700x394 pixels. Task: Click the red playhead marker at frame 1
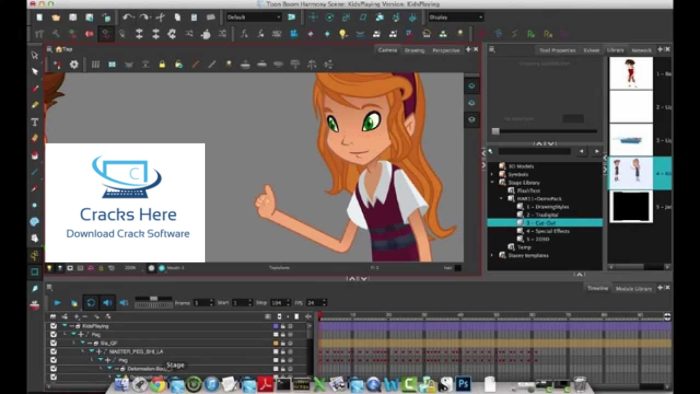point(320,316)
